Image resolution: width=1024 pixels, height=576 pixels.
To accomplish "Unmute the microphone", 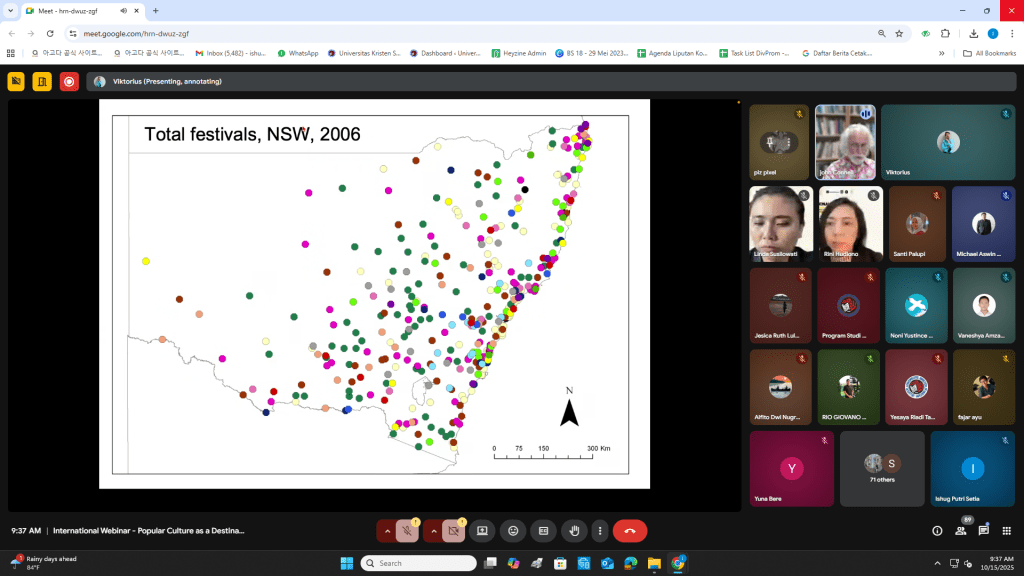I will (x=407, y=531).
